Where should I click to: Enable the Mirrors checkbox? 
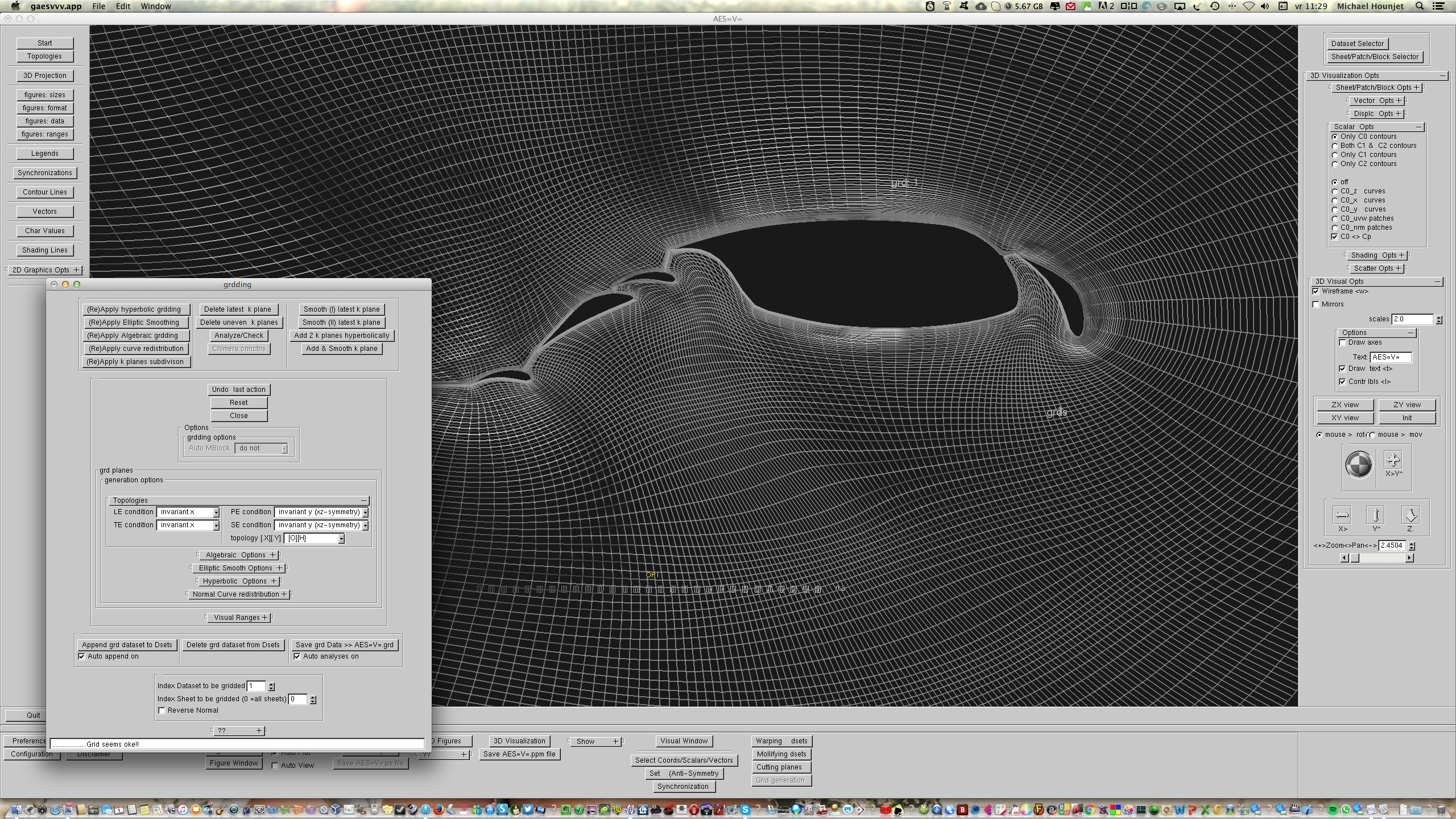point(1316,304)
